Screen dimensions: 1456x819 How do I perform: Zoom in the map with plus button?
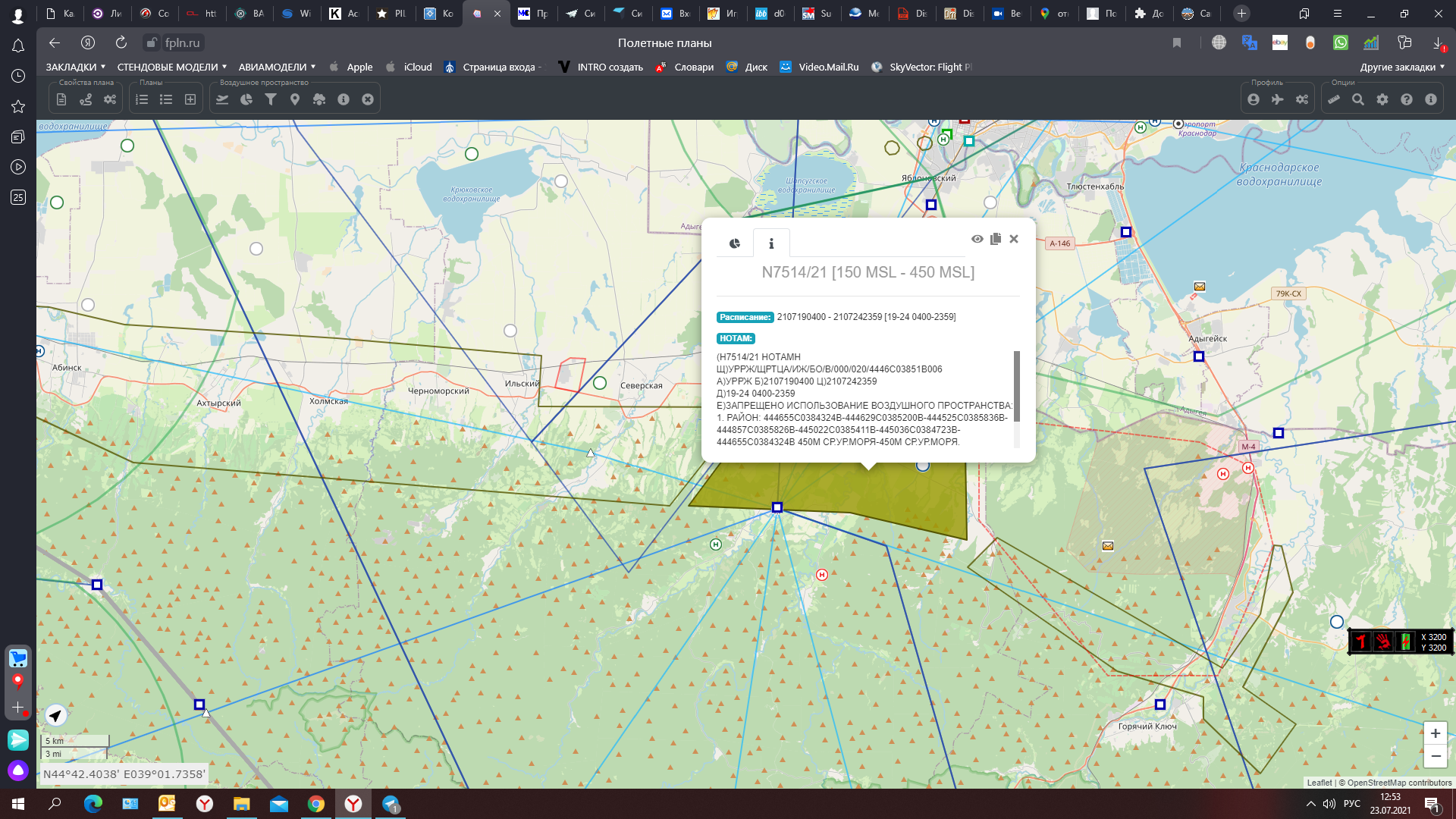tap(1436, 733)
